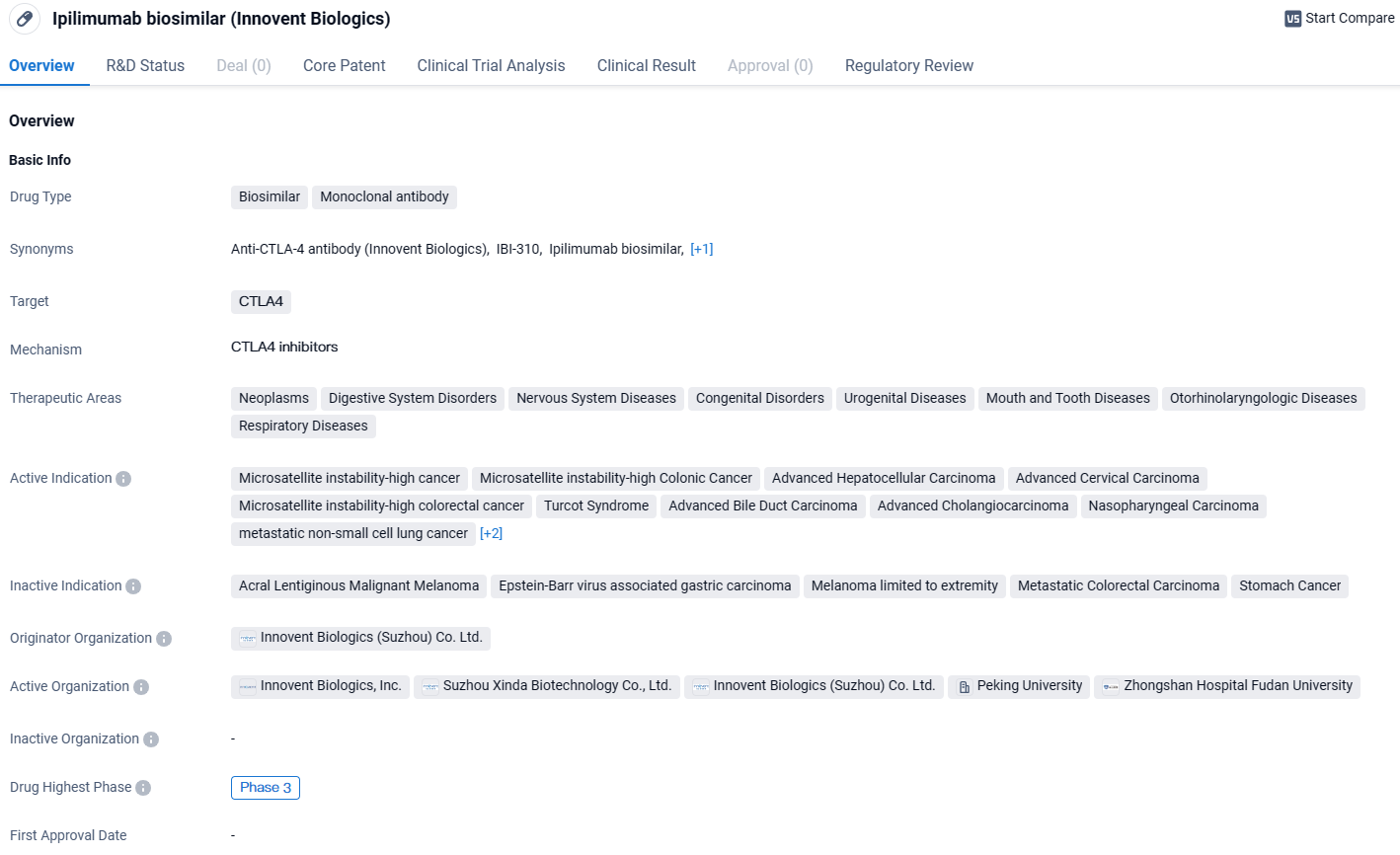Click info icon next to Inactive Indication
The image size is (1400, 855).
(x=133, y=586)
